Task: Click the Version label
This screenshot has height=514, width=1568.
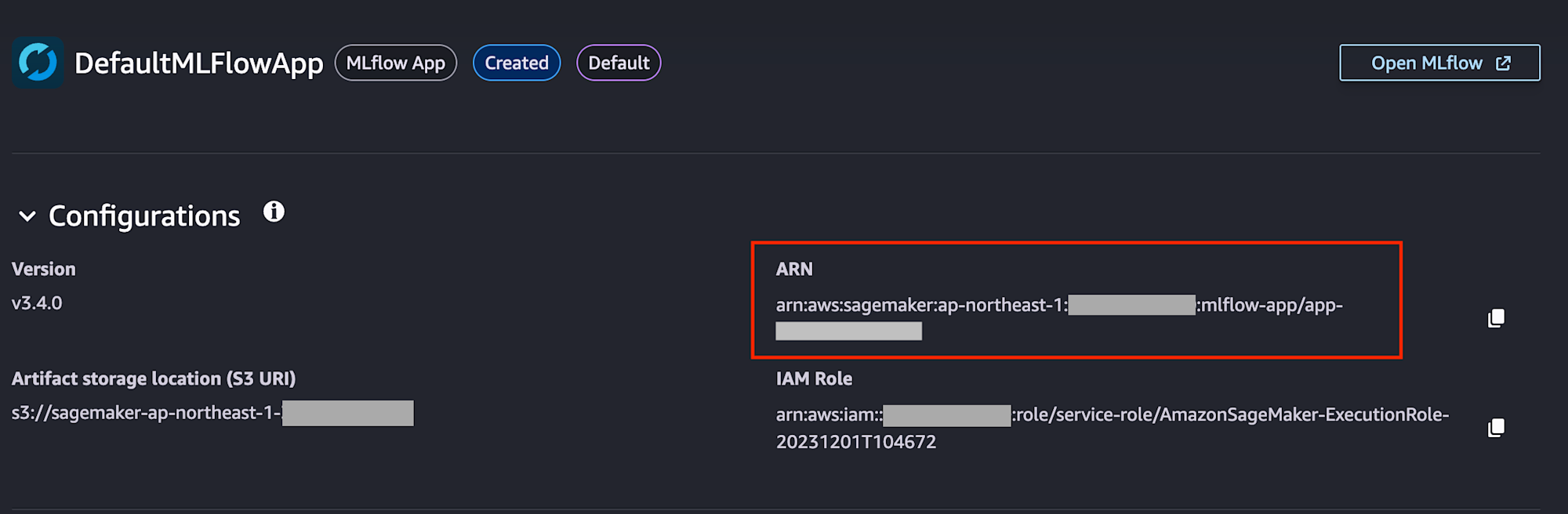Action: (44, 269)
